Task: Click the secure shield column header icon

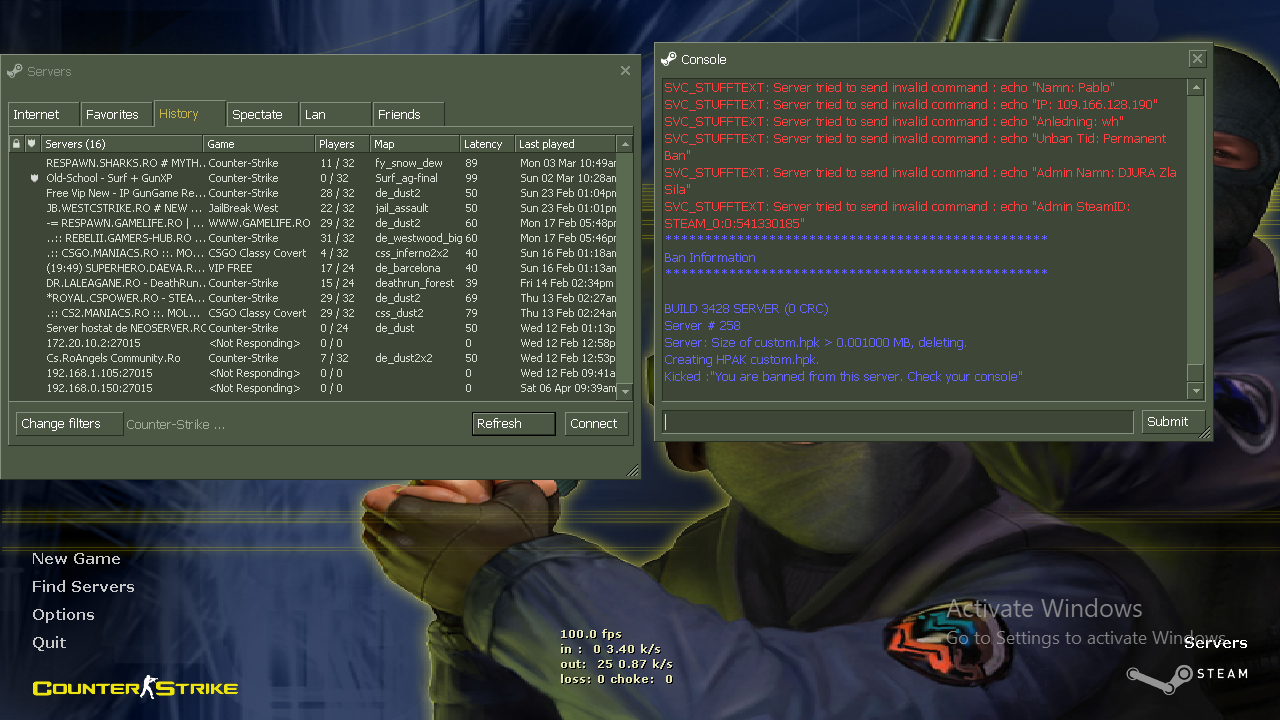Action: 31,144
